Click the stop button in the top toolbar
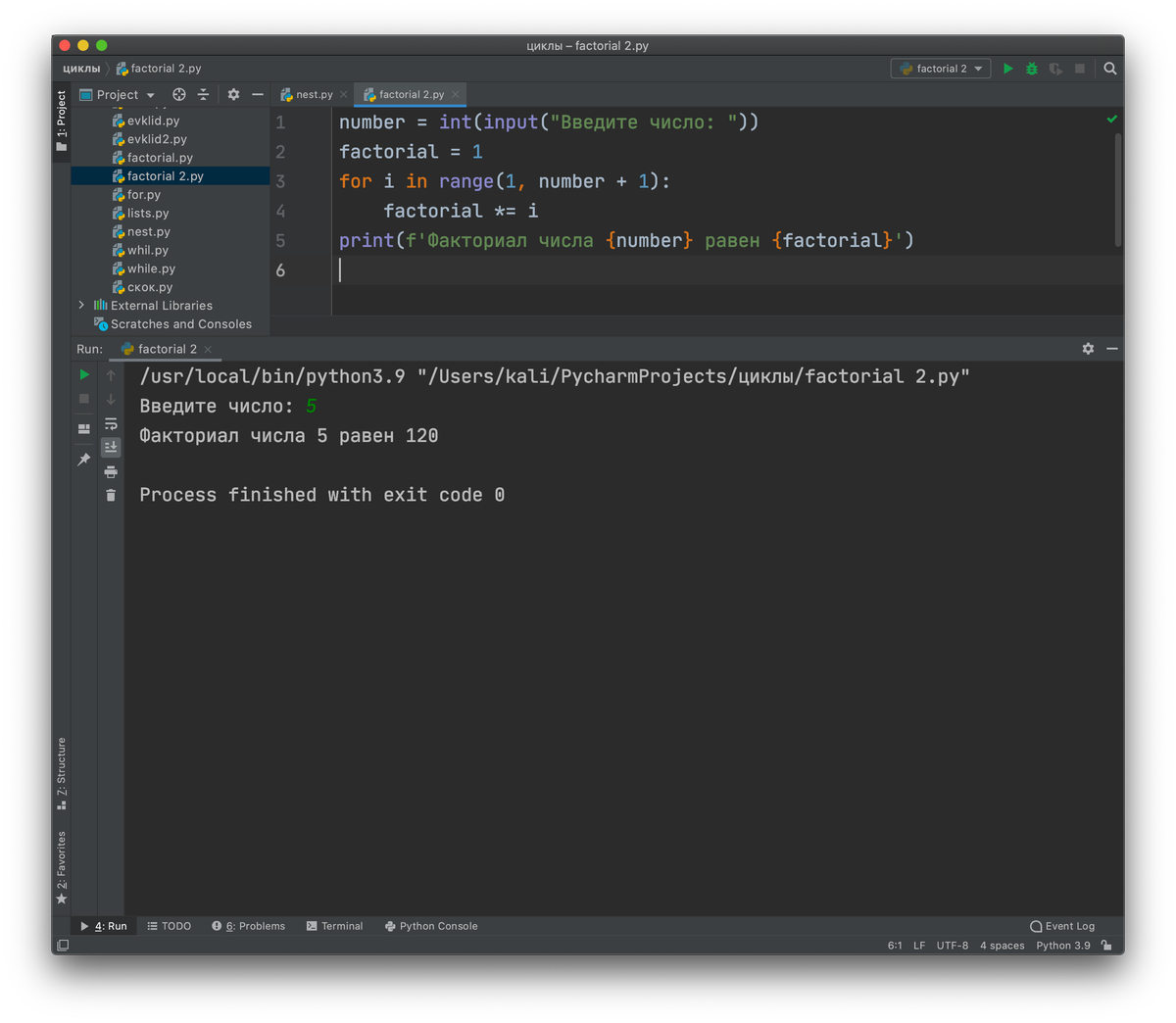This screenshot has height=1023, width=1176. (1080, 69)
